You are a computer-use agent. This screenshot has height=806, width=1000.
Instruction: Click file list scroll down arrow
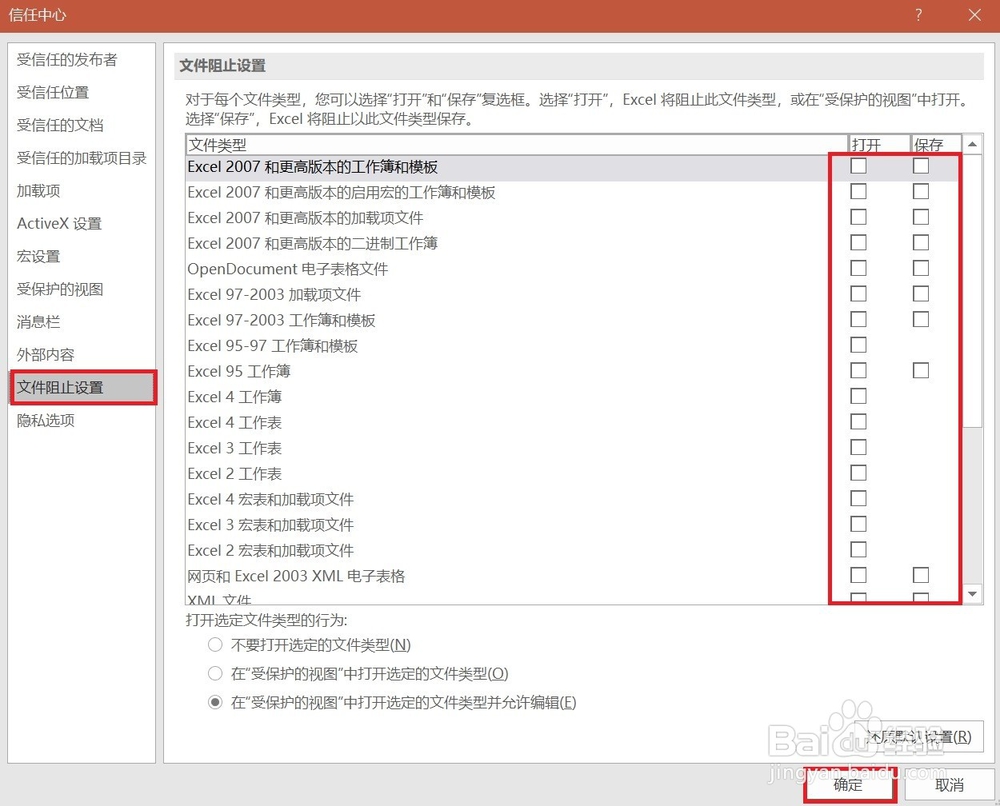coord(972,594)
